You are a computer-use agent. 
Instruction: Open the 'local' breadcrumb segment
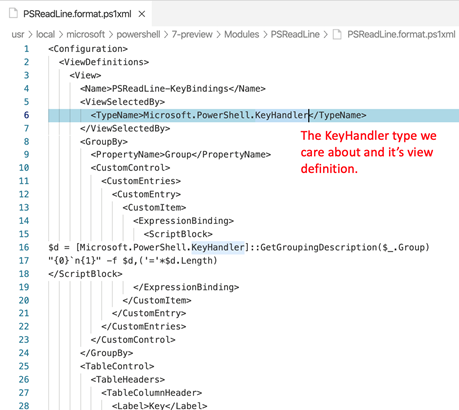45,34
